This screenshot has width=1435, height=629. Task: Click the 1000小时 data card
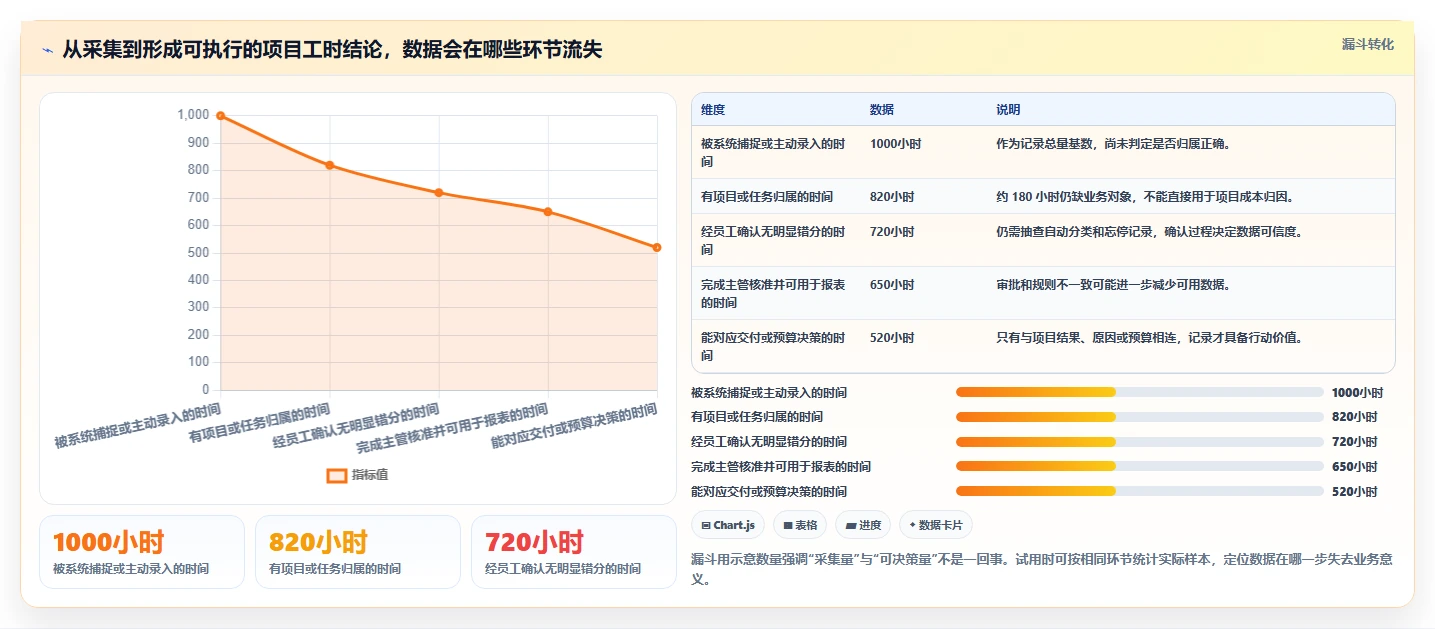coord(142,552)
